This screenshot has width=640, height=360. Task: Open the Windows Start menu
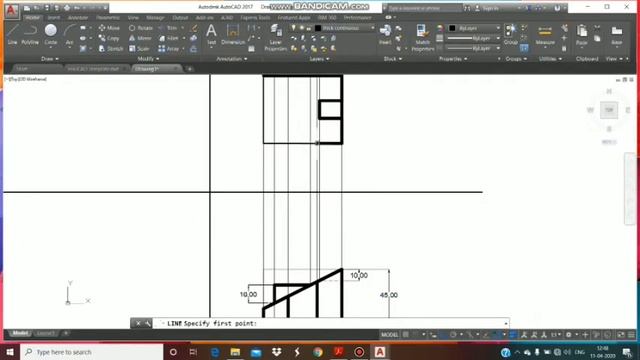click(10, 352)
